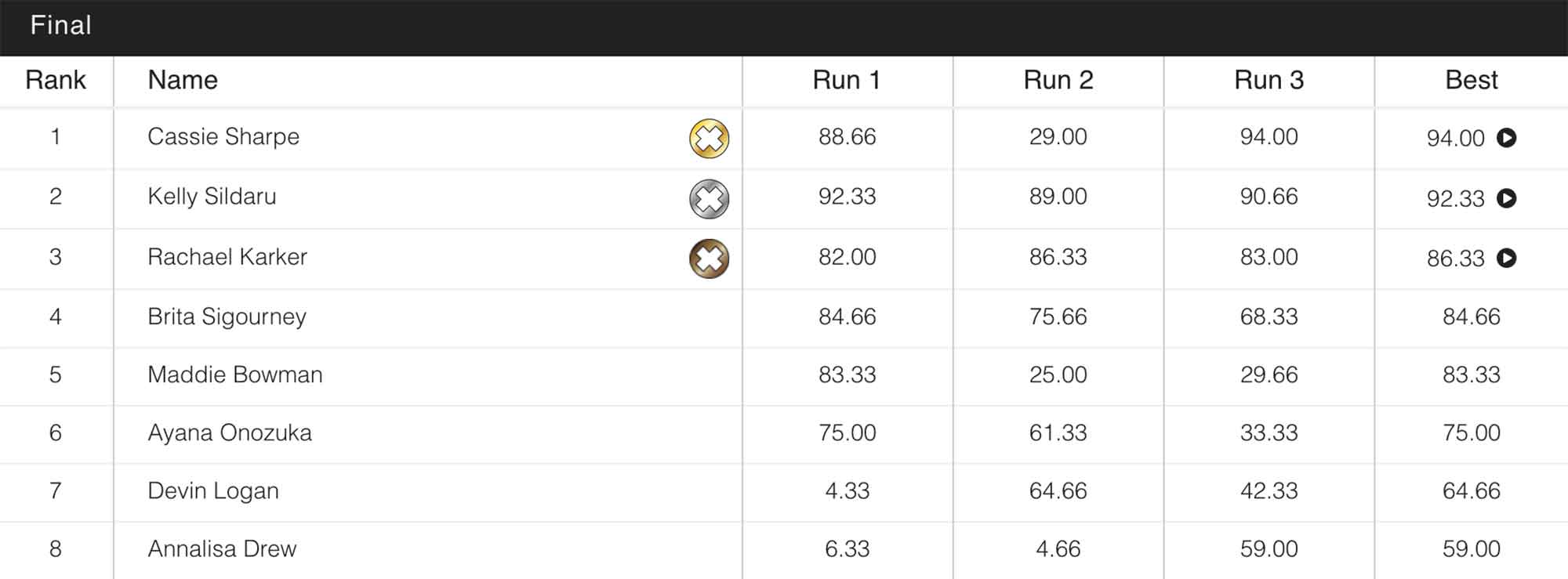Play Rachael Karker's 86.33 run video
This screenshot has height=579, width=1568.
1506,258
